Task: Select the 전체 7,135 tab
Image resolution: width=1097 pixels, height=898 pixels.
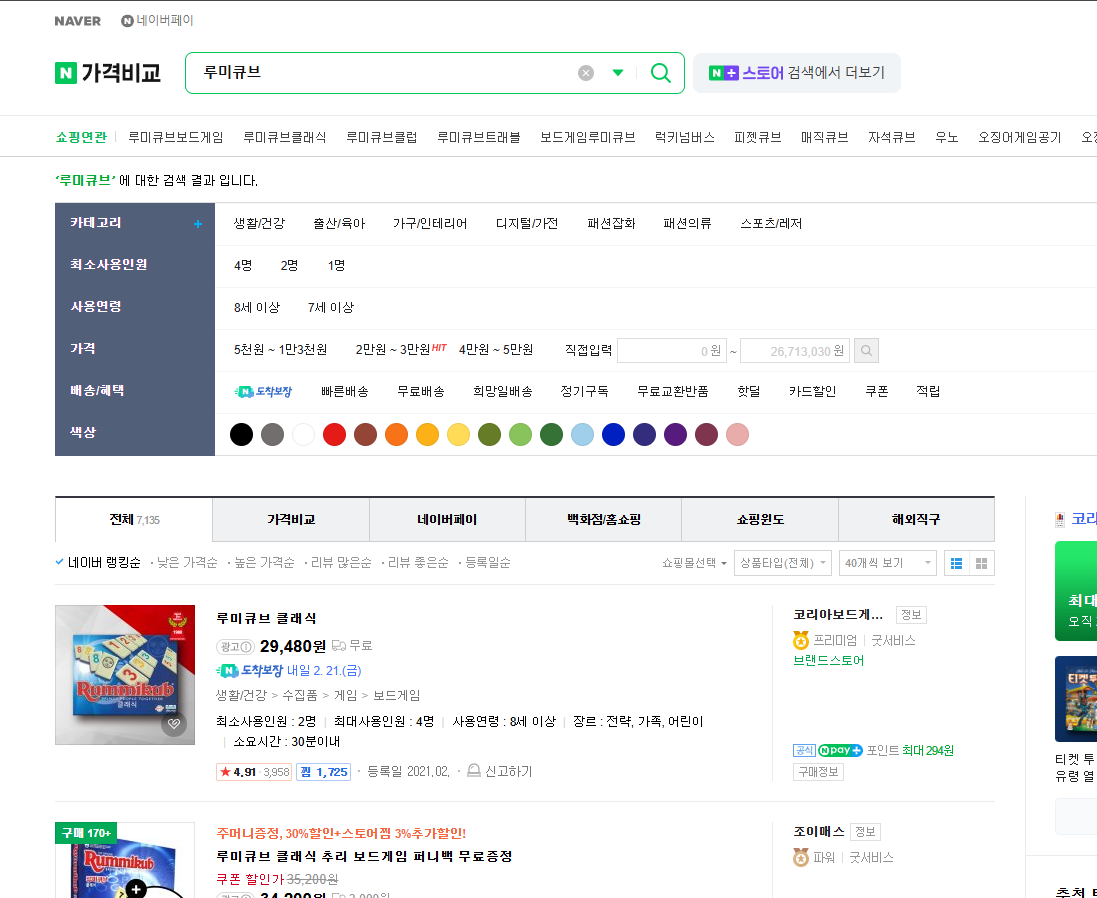Action: pyautogui.click(x=134, y=520)
